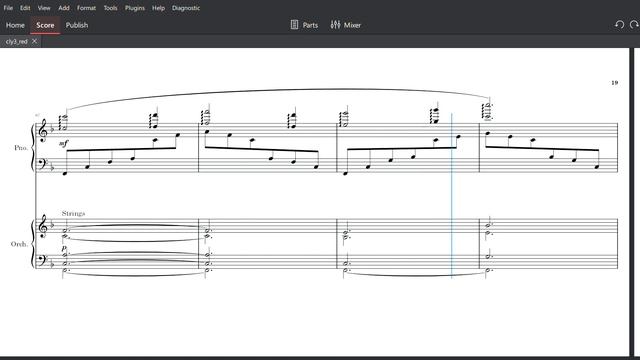Click the Orch. treble clef
This screenshot has height=360, width=640.
[43, 227]
